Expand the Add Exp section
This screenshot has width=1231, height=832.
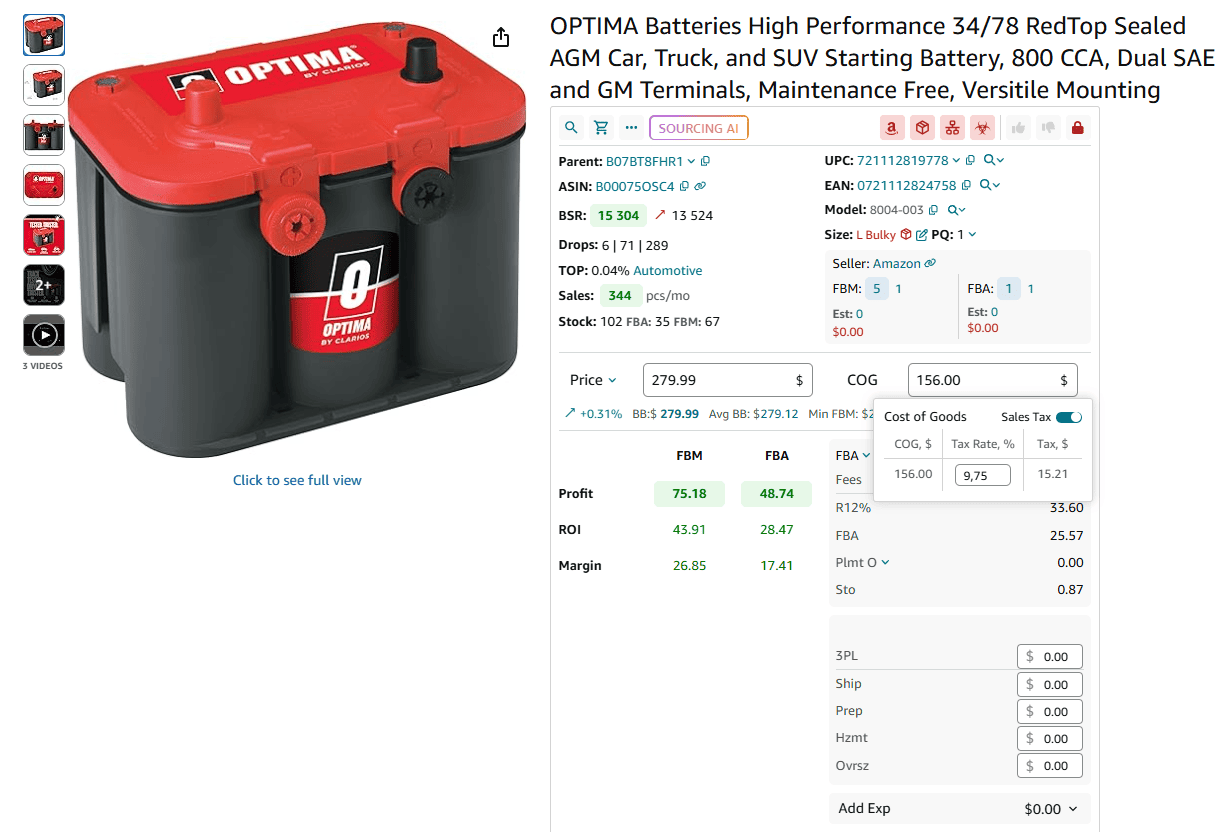click(1073, 809)
